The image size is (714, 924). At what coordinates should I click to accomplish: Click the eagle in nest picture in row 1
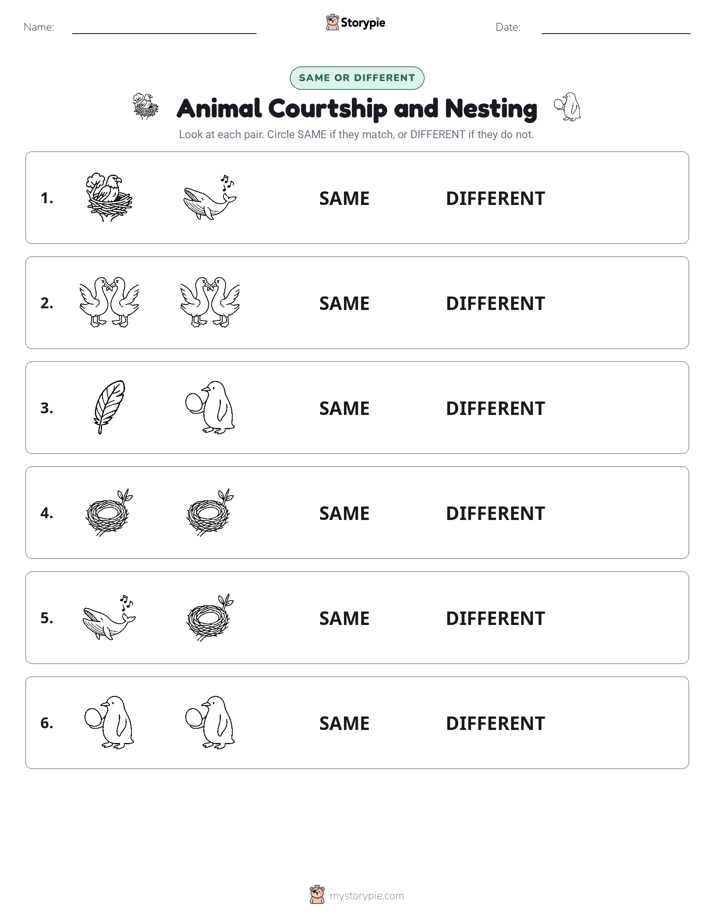[109, 197]
